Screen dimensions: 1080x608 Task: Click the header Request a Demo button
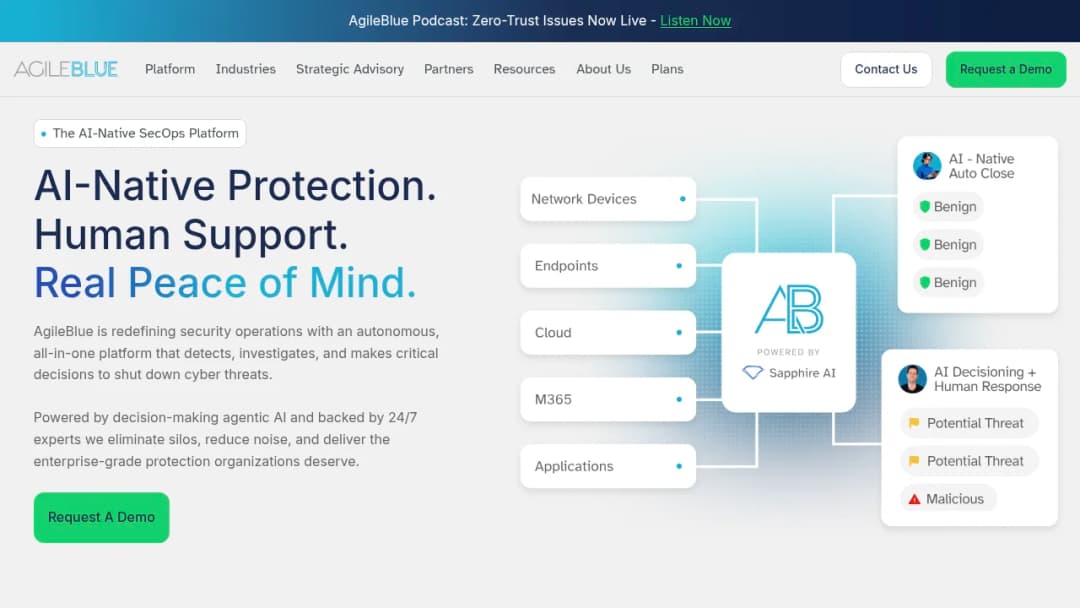pyautogui.click(x=1006, y=70)
